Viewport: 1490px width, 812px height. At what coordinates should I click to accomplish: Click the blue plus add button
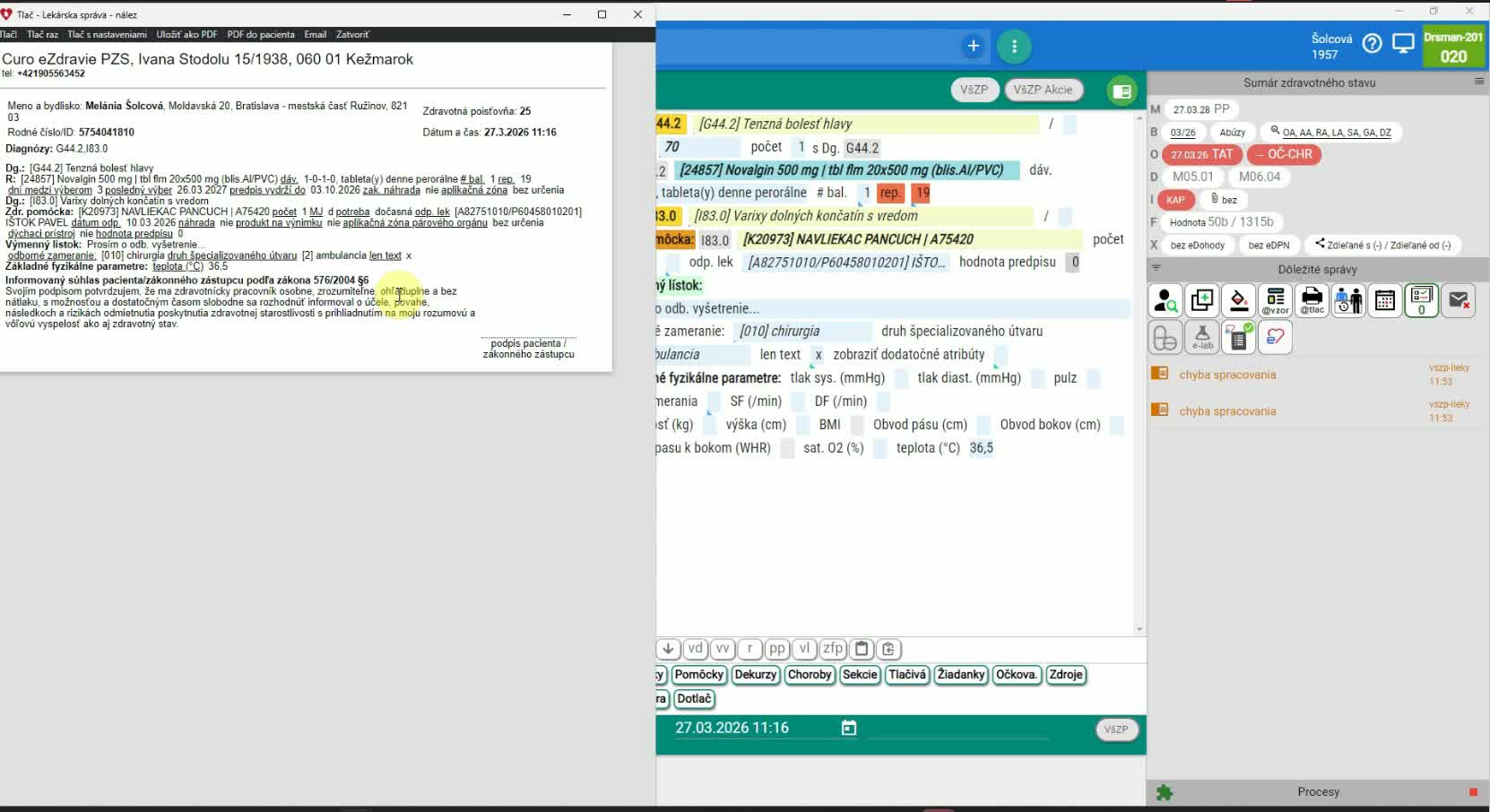click(973, 47)
